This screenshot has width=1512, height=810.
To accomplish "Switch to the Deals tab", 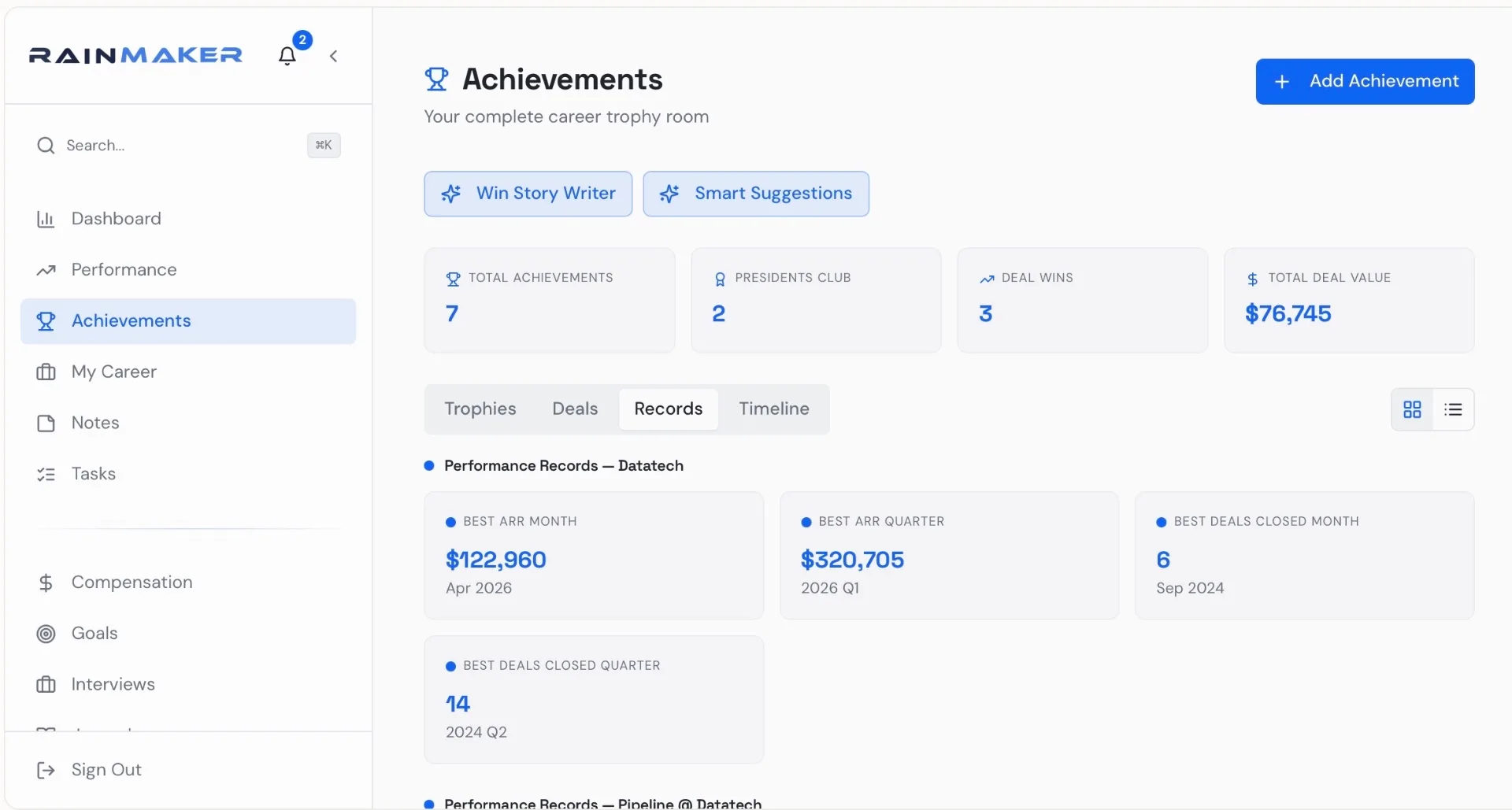I will tap(575, 409).
